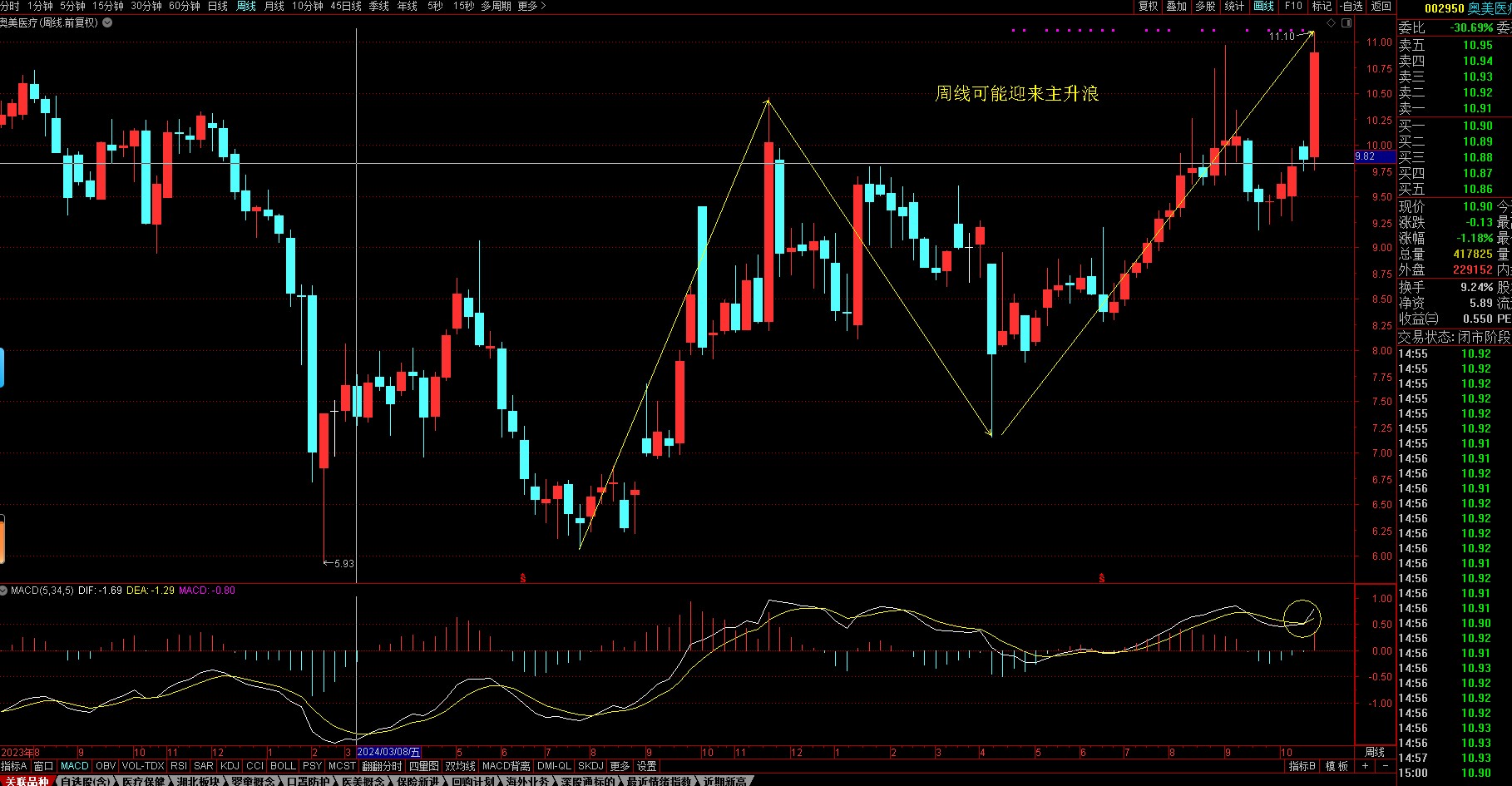The height and width of the screenshot is (786, 1512).
Task: Select the PSY indicator tab
Action: 312,766
